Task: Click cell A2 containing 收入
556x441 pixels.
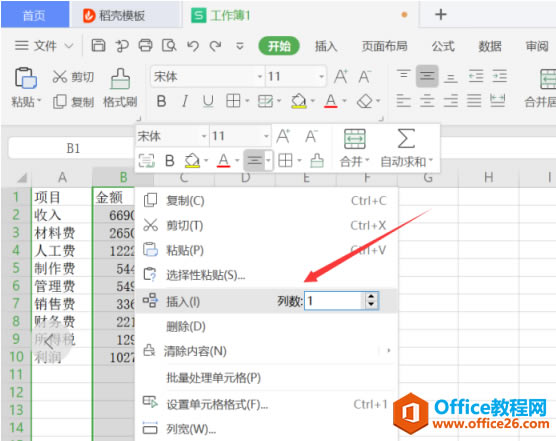Action: [62, 215]
